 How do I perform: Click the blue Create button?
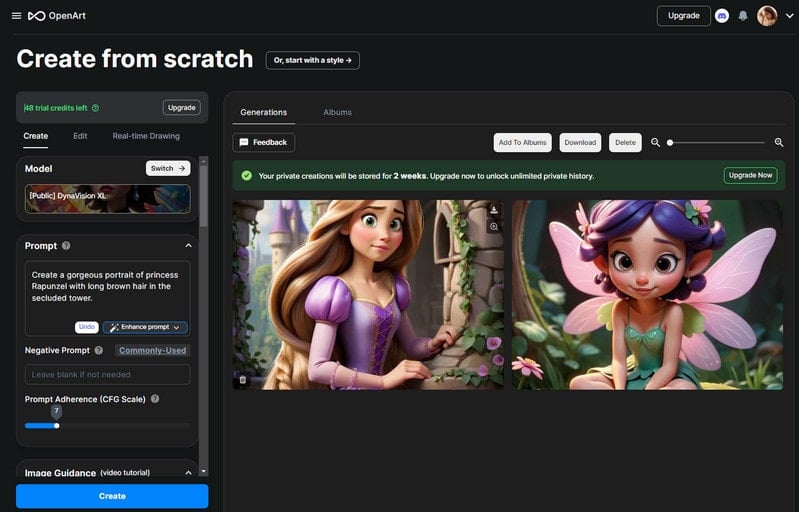112,496
